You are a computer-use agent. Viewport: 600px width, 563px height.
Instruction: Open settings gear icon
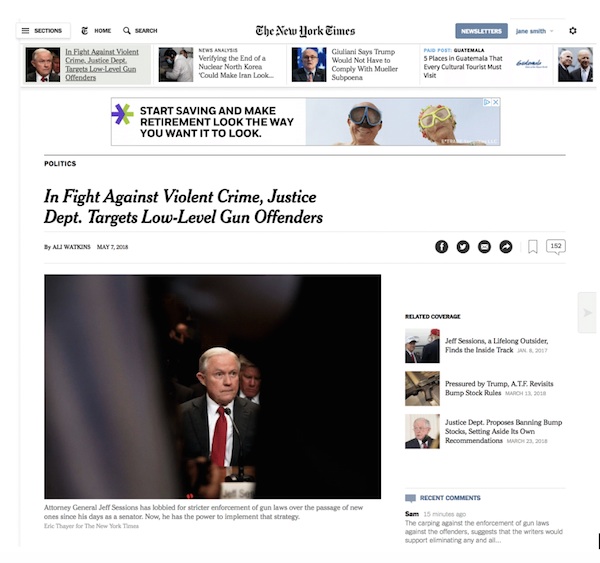pos(572,31)
